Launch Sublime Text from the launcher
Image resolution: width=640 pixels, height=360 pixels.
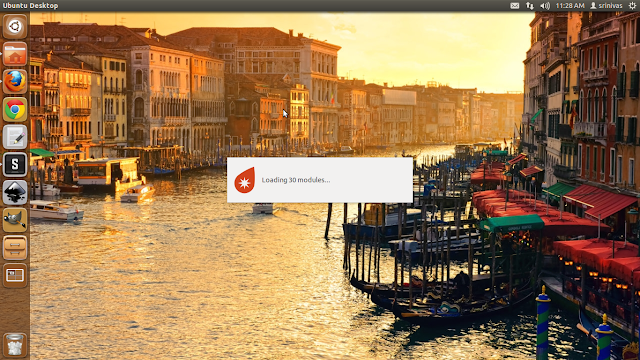[15, 164]
